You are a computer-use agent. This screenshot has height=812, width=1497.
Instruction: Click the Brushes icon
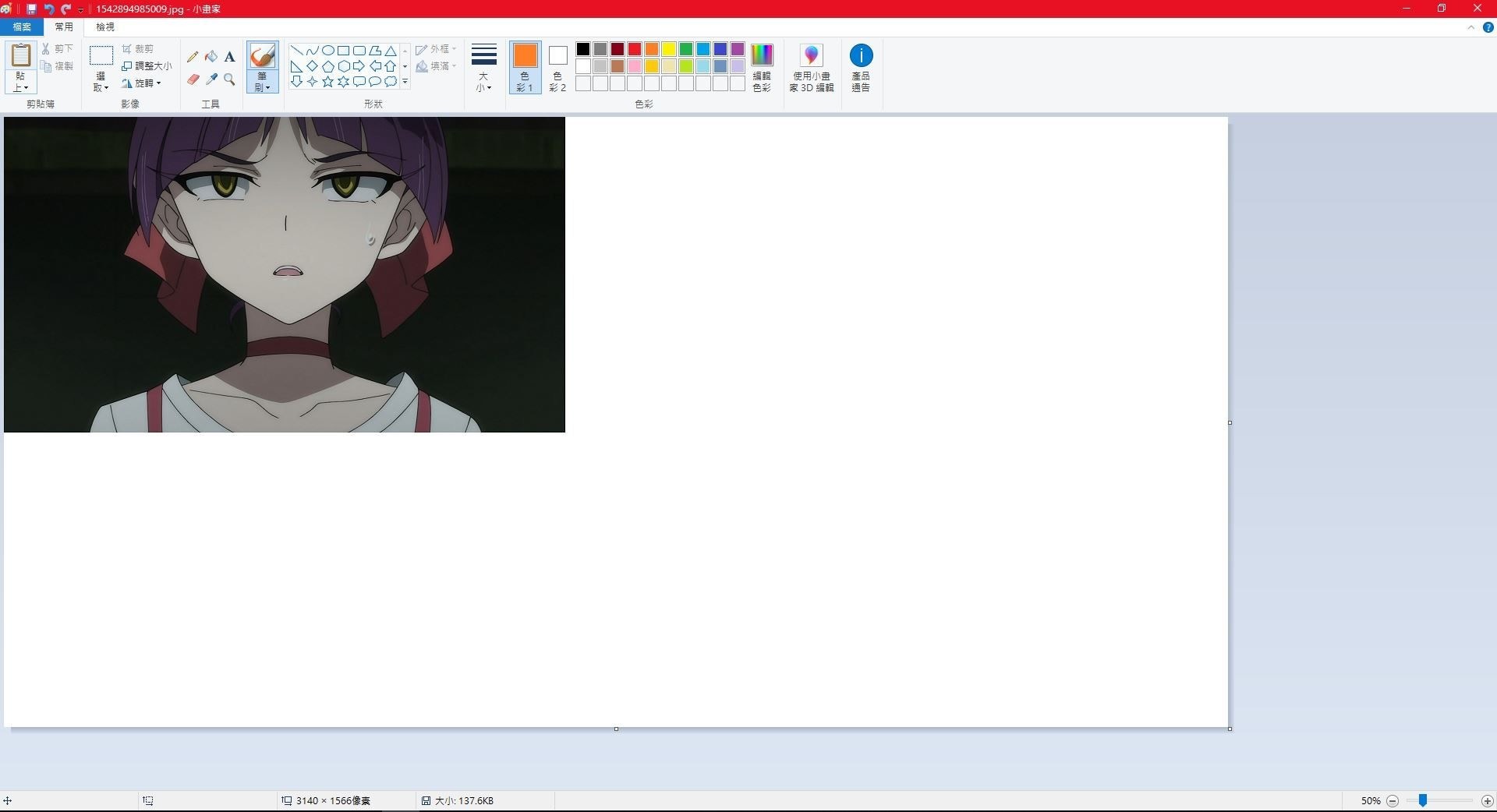point(263,55)
